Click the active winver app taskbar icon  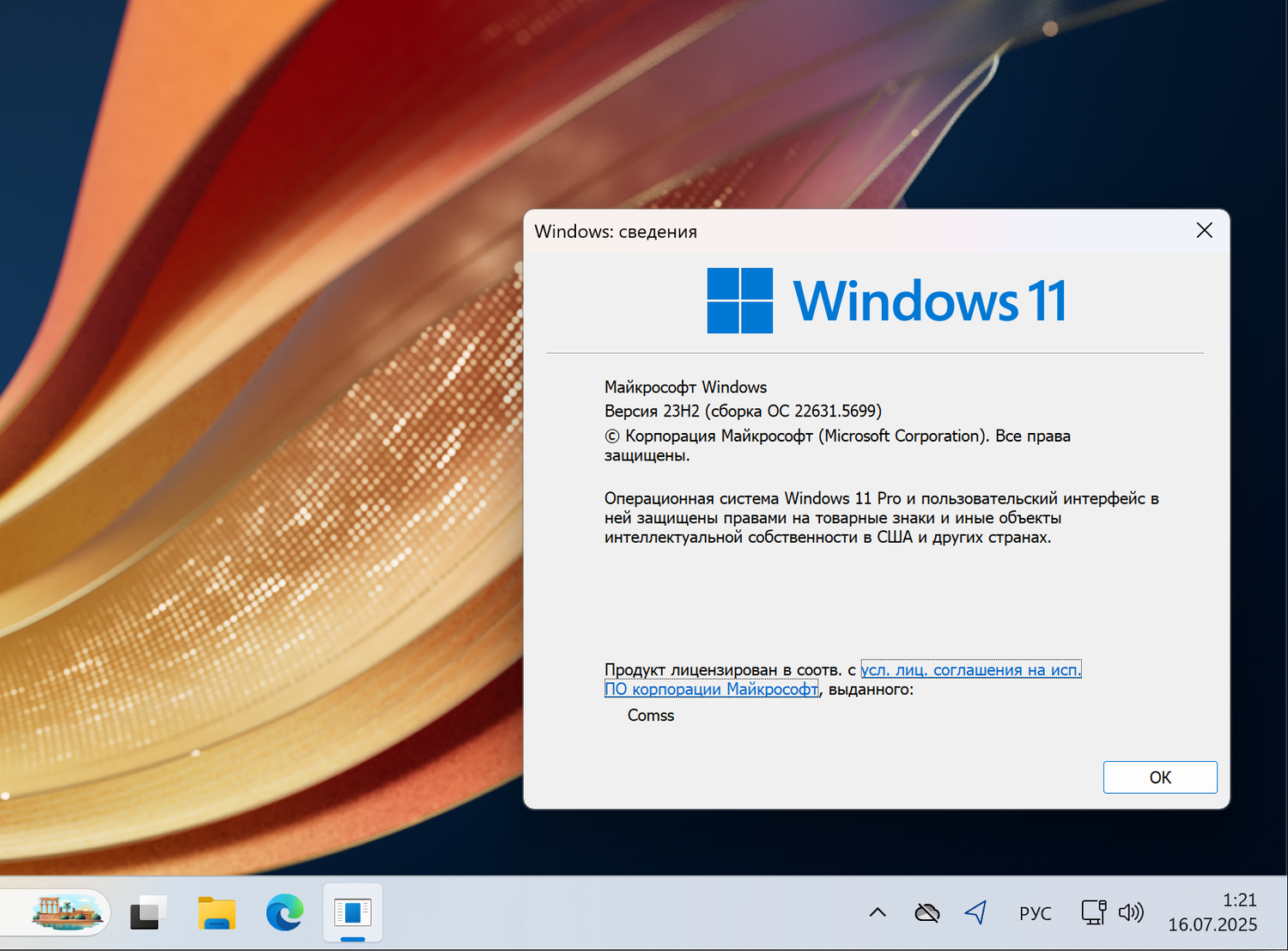[353, 913]
